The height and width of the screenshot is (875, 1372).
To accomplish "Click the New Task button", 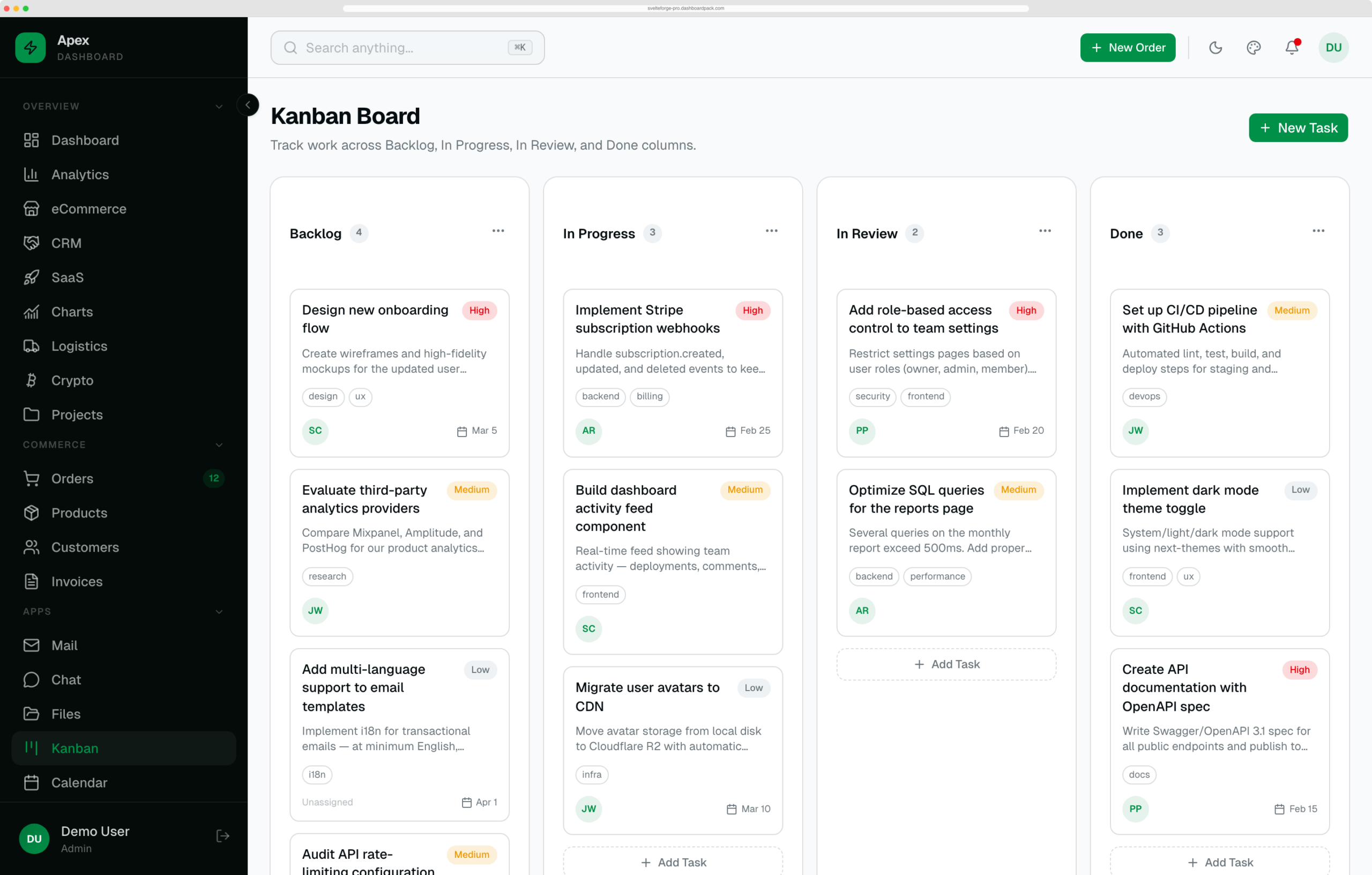I will pos(1298,128).
